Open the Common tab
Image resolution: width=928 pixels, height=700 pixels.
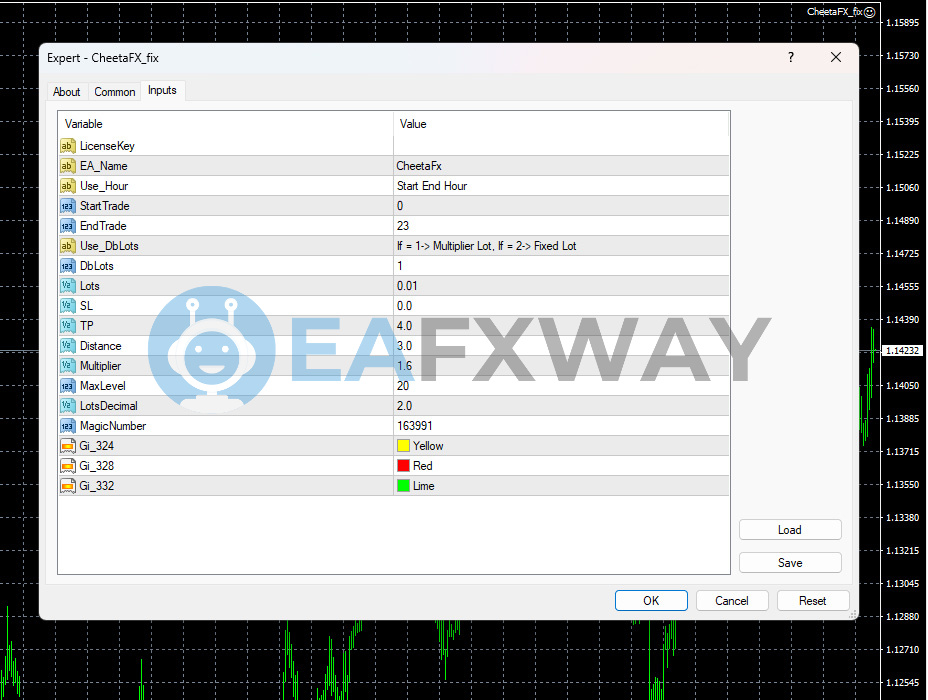pos(115,92)
